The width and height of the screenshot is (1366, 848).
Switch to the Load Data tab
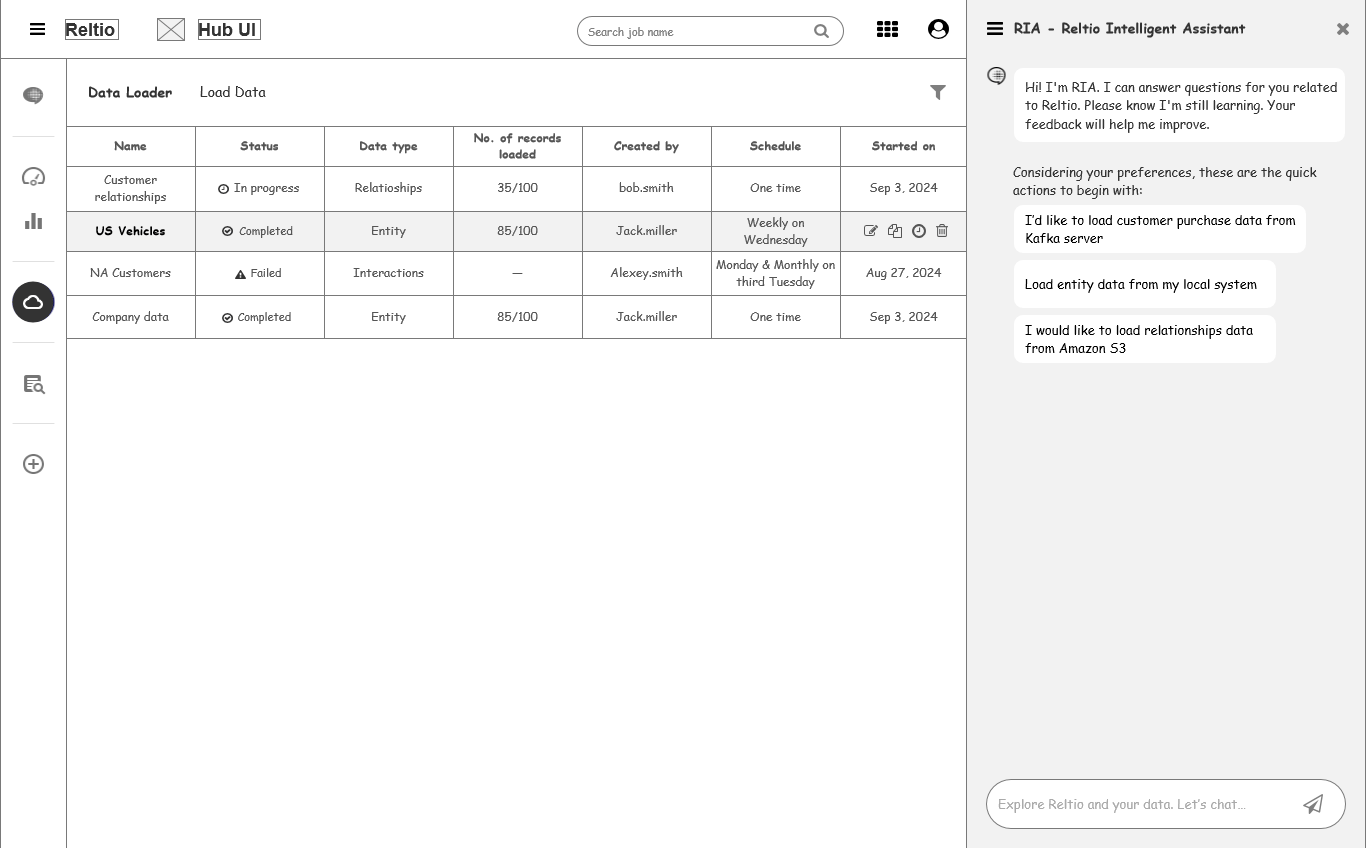233,92
